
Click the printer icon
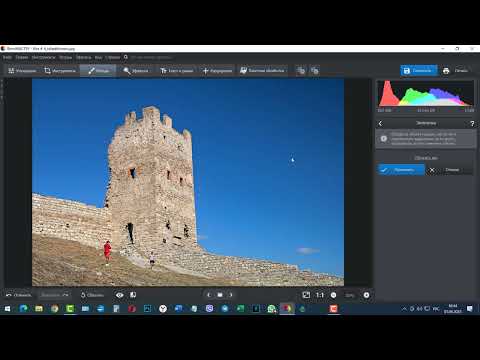click(446, 71)
